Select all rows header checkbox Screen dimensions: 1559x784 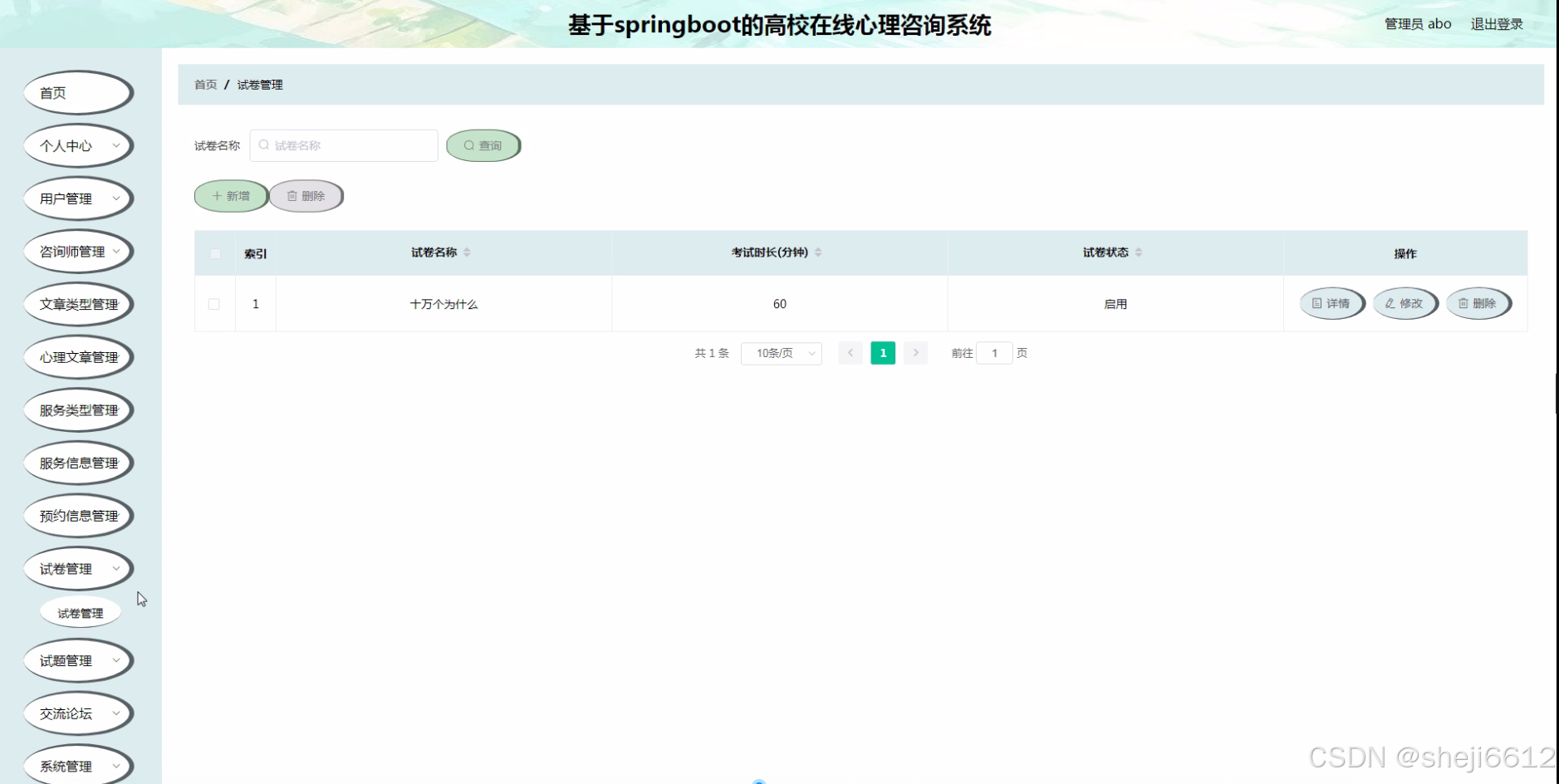(215, 253)
